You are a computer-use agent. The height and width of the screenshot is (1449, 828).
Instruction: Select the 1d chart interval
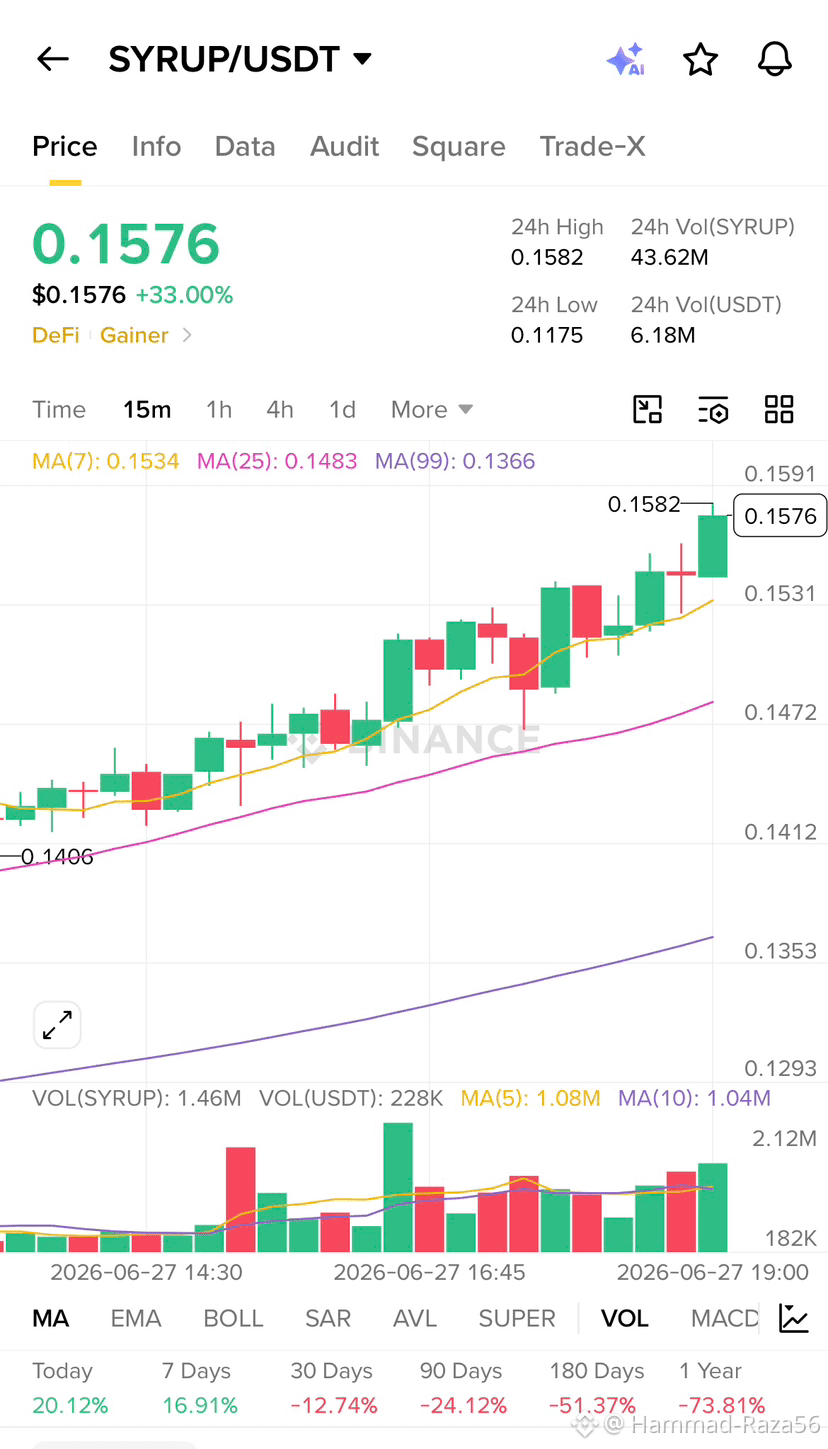click(343, 409)
